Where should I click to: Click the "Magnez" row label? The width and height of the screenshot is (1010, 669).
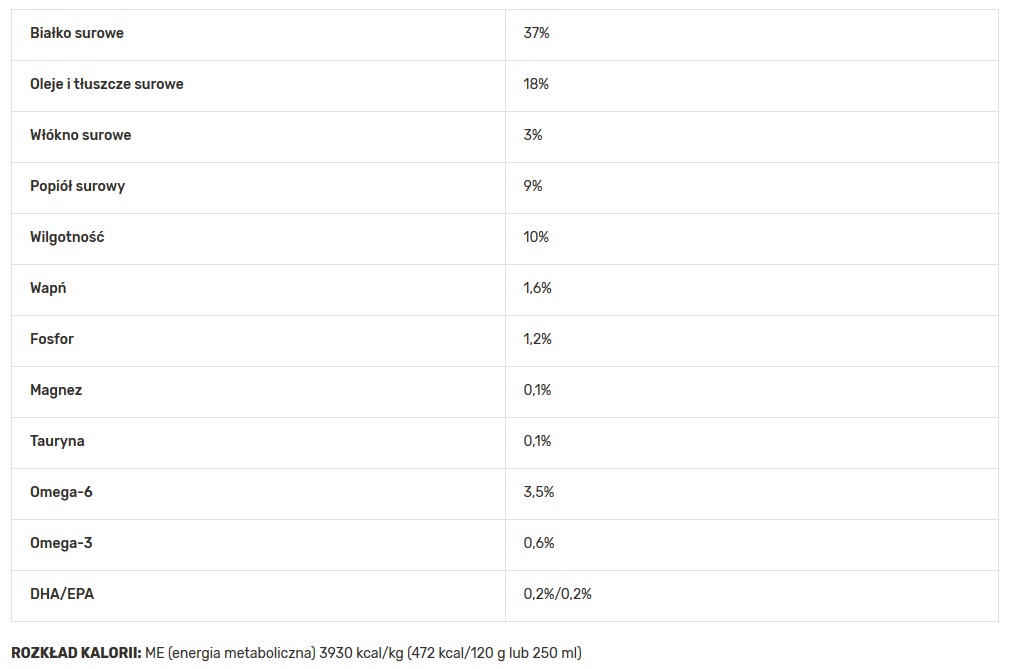(56, 390)
